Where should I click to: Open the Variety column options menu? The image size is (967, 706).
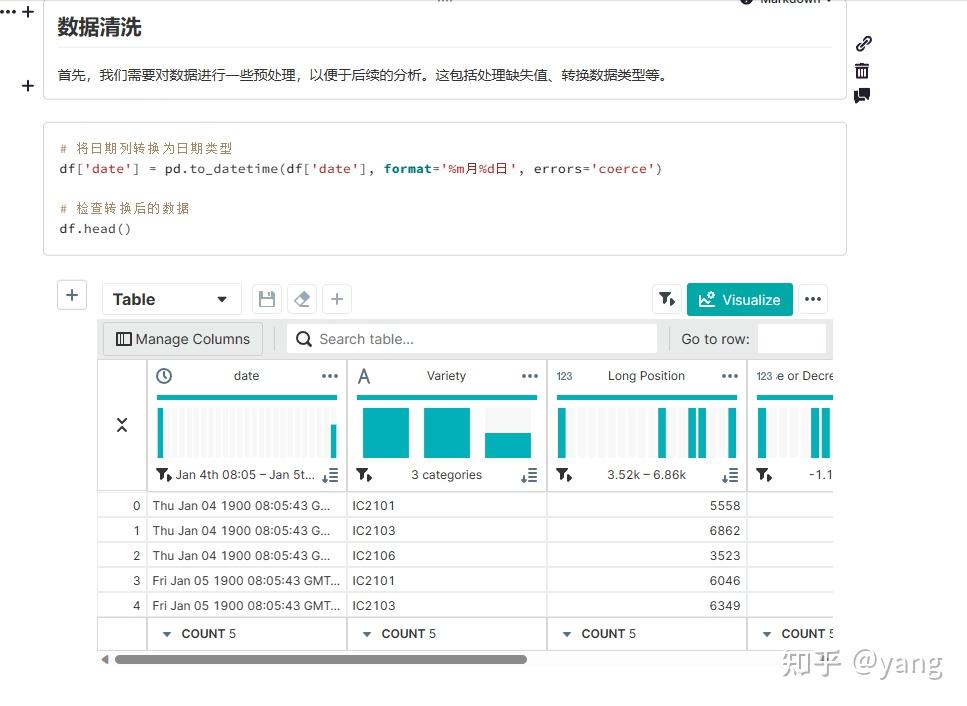click(529, 375)
